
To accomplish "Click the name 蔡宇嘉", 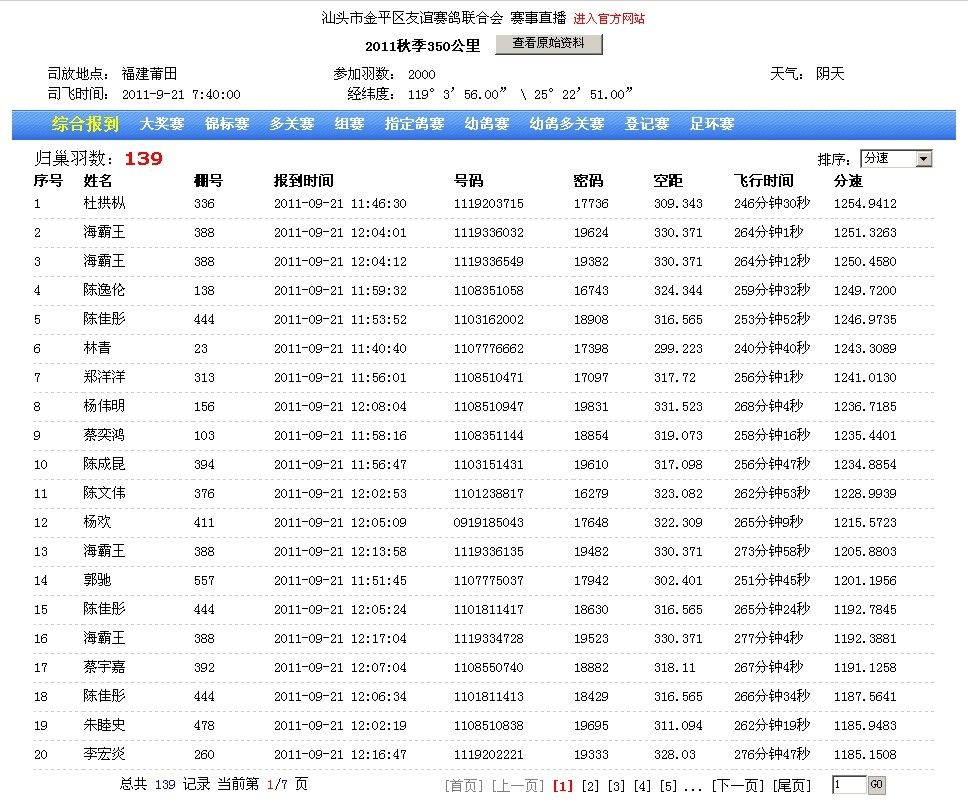I will coord(104,668).
